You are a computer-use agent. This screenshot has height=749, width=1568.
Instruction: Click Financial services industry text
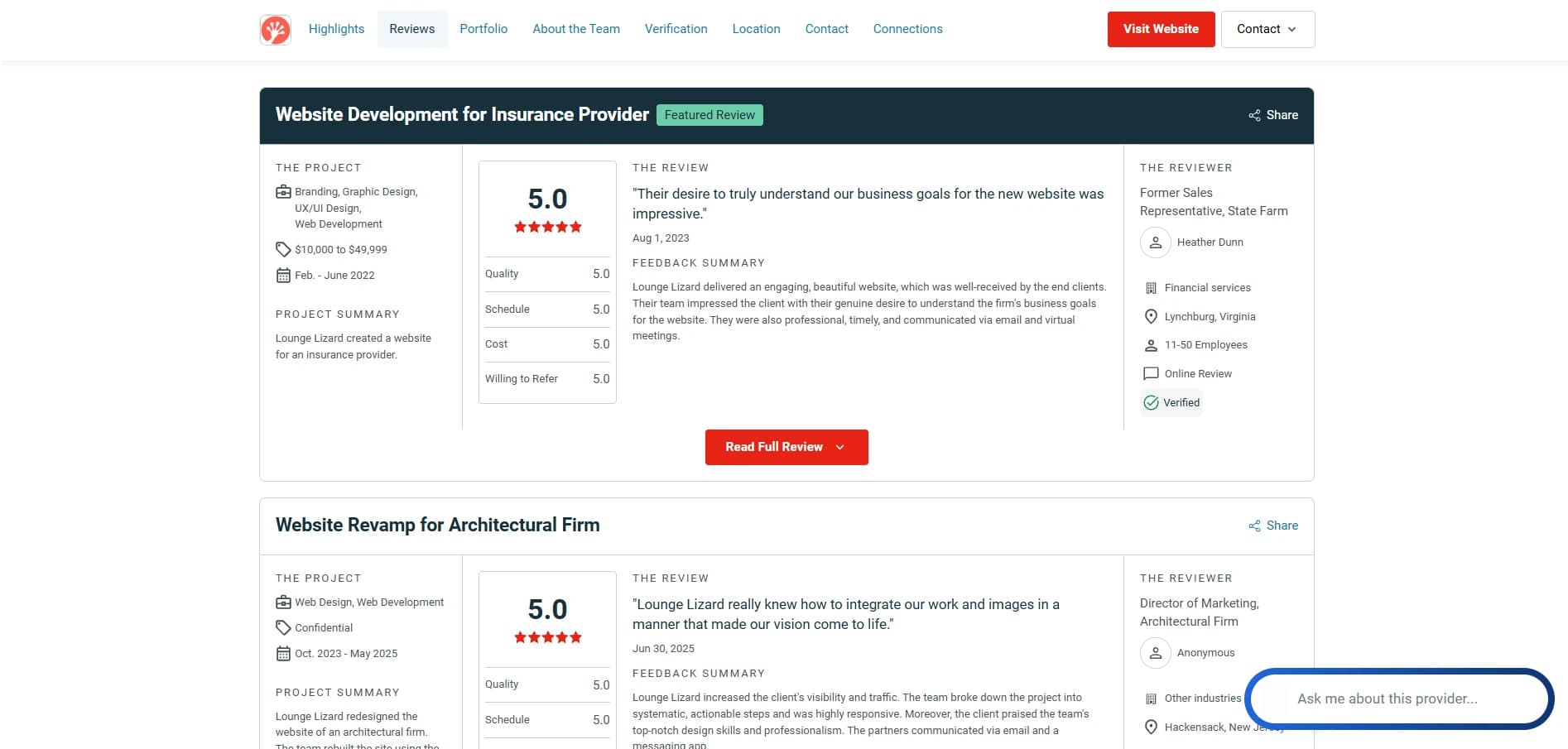pos(1207,288)
